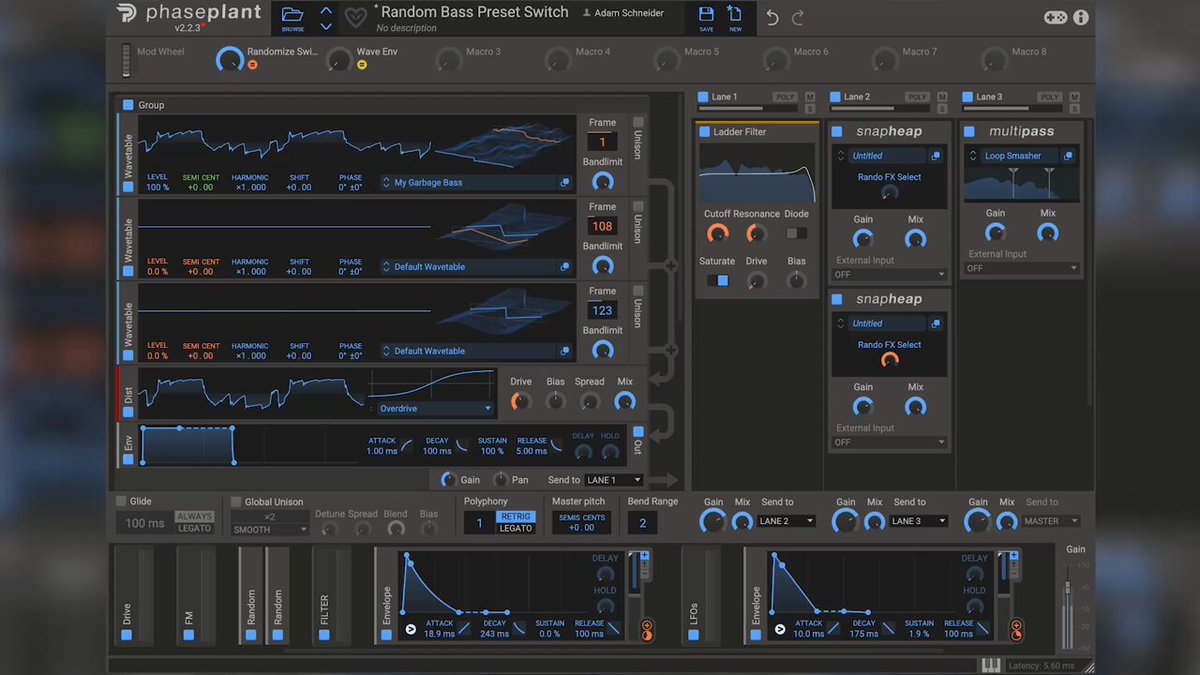Disable the Ladder Filter effect
Viewport: 1200px width, 675px height.
pos(704,132)
